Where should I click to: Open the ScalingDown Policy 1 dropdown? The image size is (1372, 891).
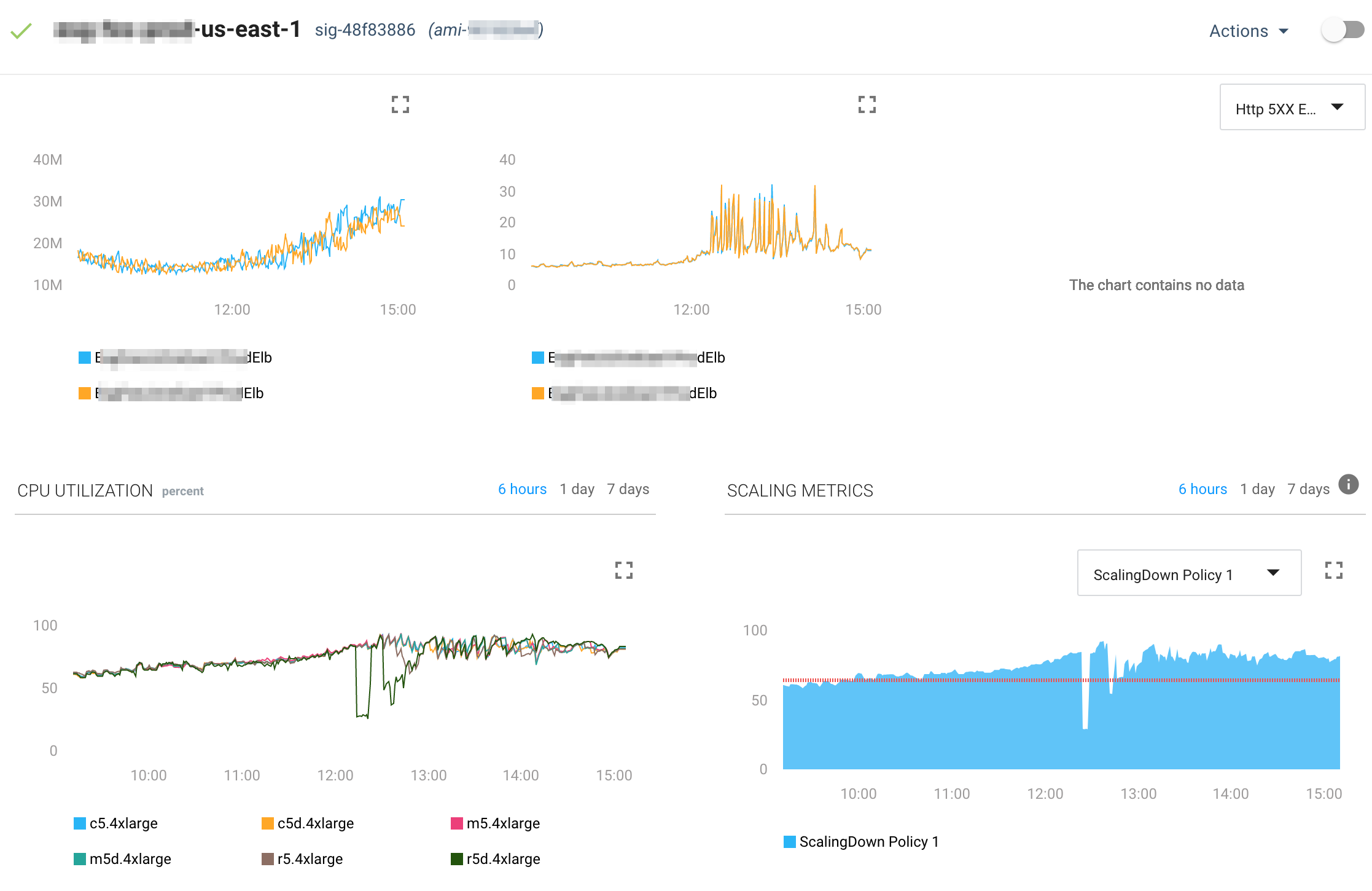pyautogui.click(x=1188, y=574)
